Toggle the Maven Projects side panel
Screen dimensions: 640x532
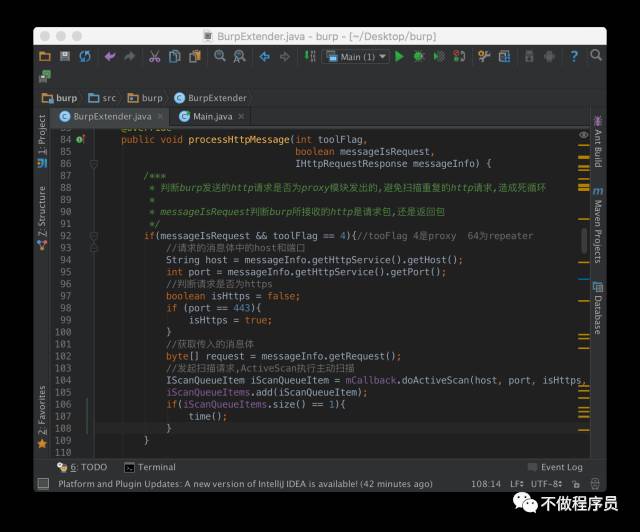click(598, 225)
